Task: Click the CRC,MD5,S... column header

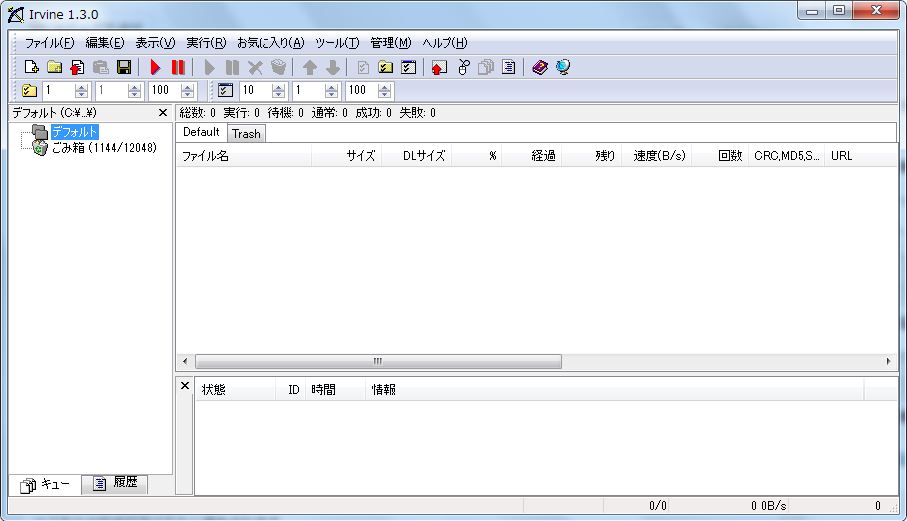Action: pos(786,156)
